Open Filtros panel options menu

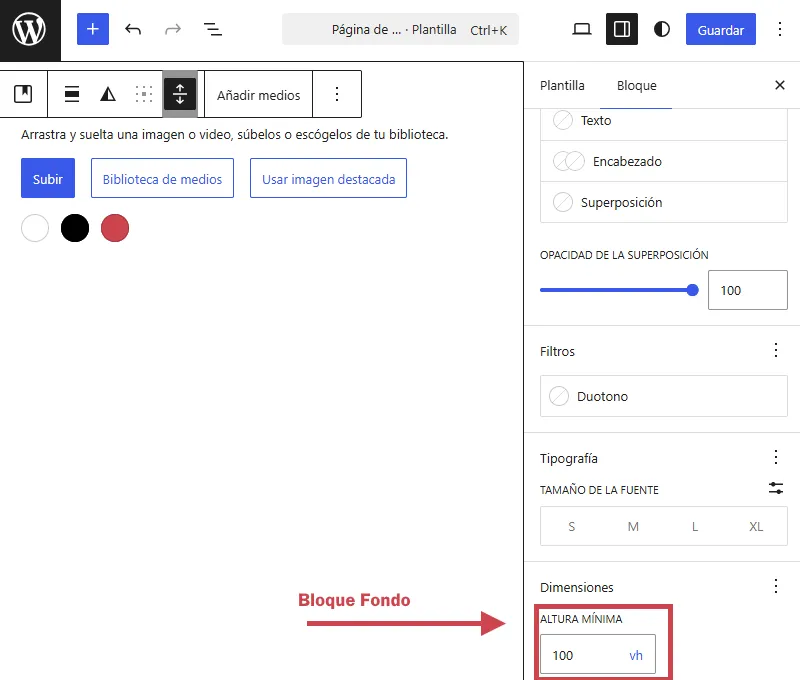[x=776, y=350]
